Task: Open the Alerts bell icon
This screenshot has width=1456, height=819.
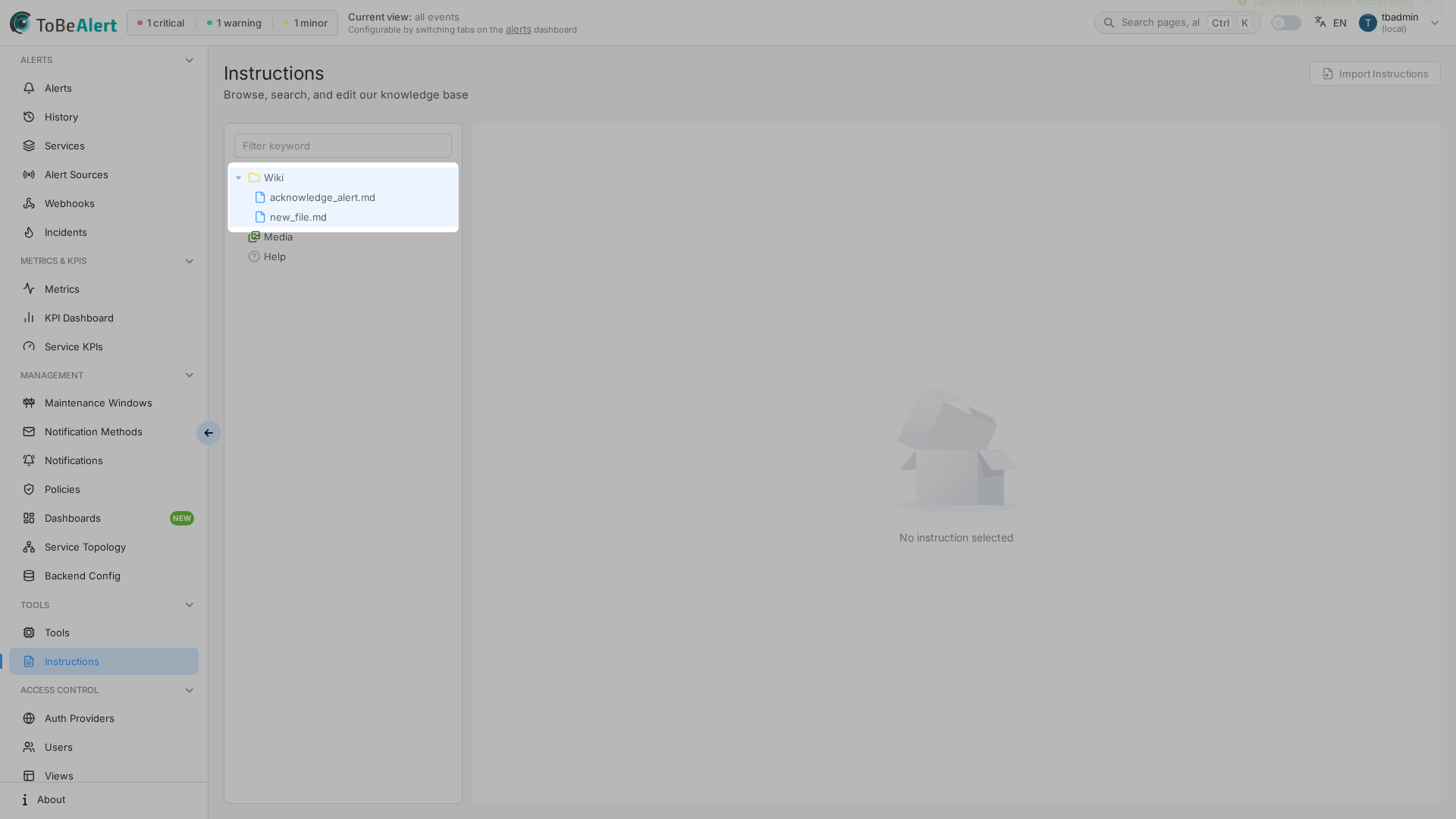Action: click(x=29, y=88)
